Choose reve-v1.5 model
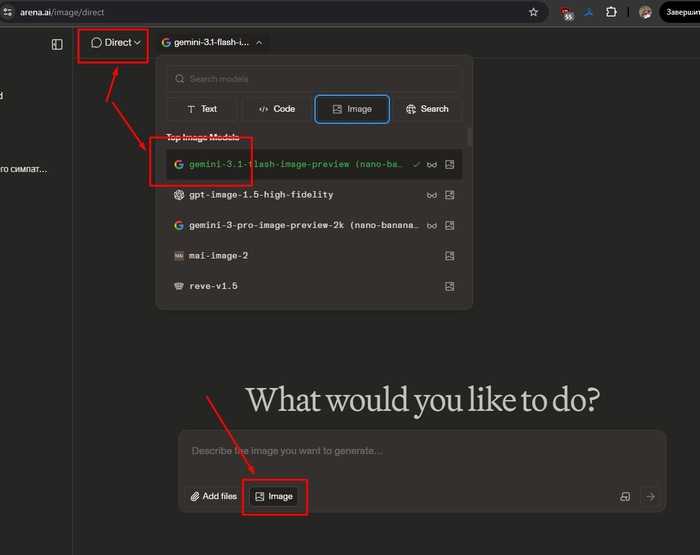The height and width of the screenshot is (555, 700). (x=314, y=286)
